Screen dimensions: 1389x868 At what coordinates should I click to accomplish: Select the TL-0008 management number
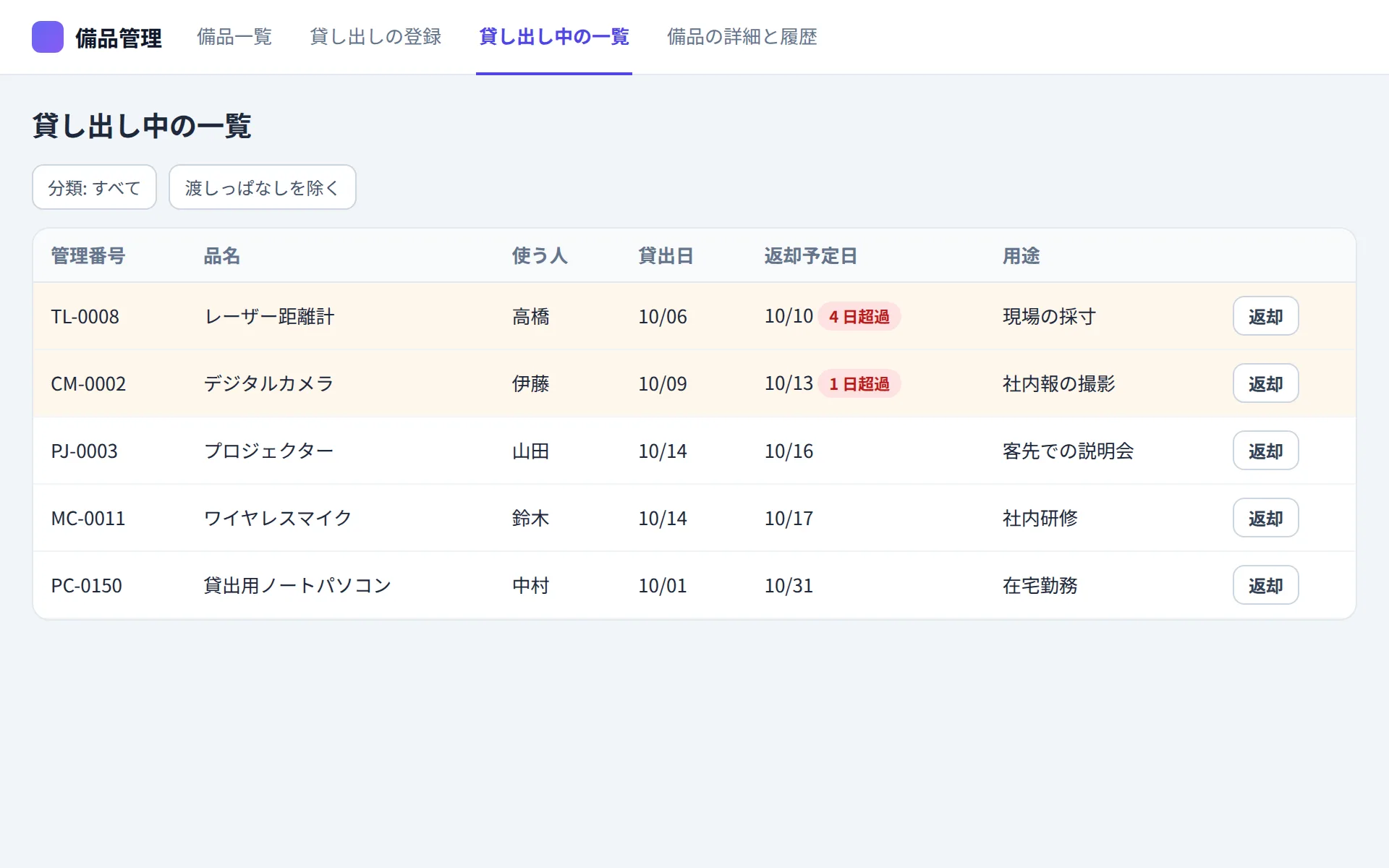pyautogui.click(x=85, y=317)
